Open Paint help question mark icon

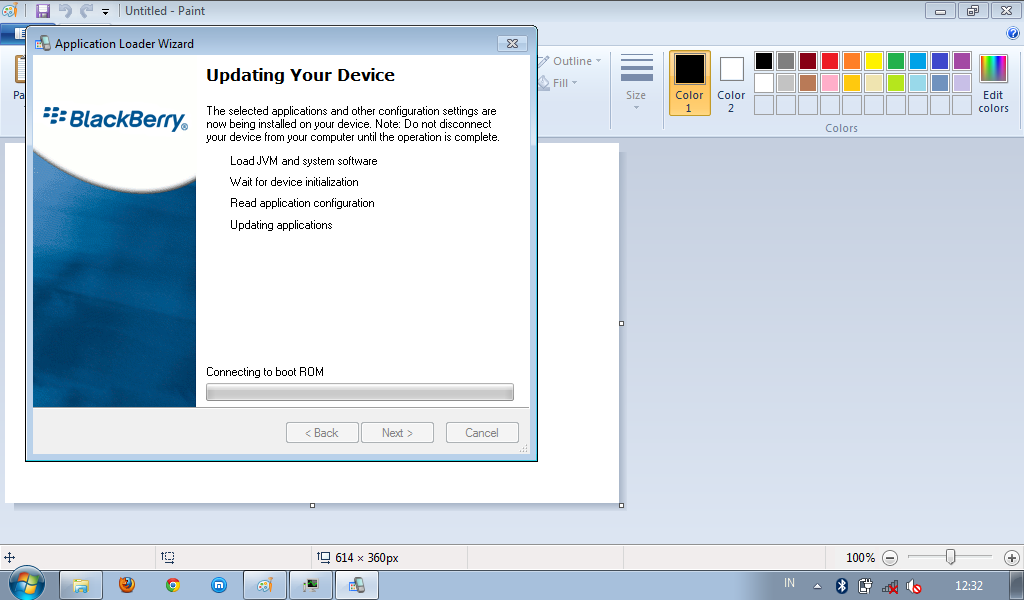pyautogui.click(x=1013, y=33)
